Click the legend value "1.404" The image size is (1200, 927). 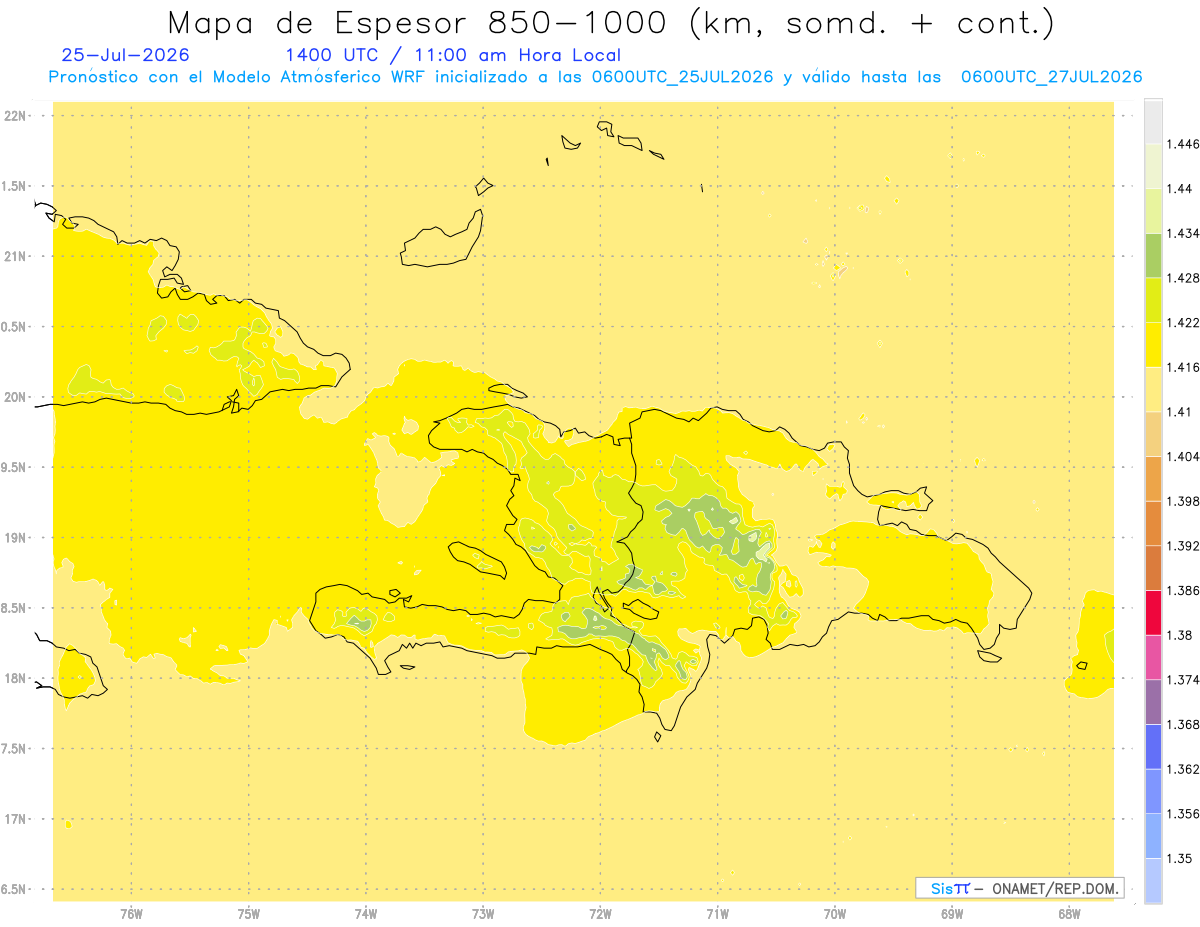click(1182, 456)
